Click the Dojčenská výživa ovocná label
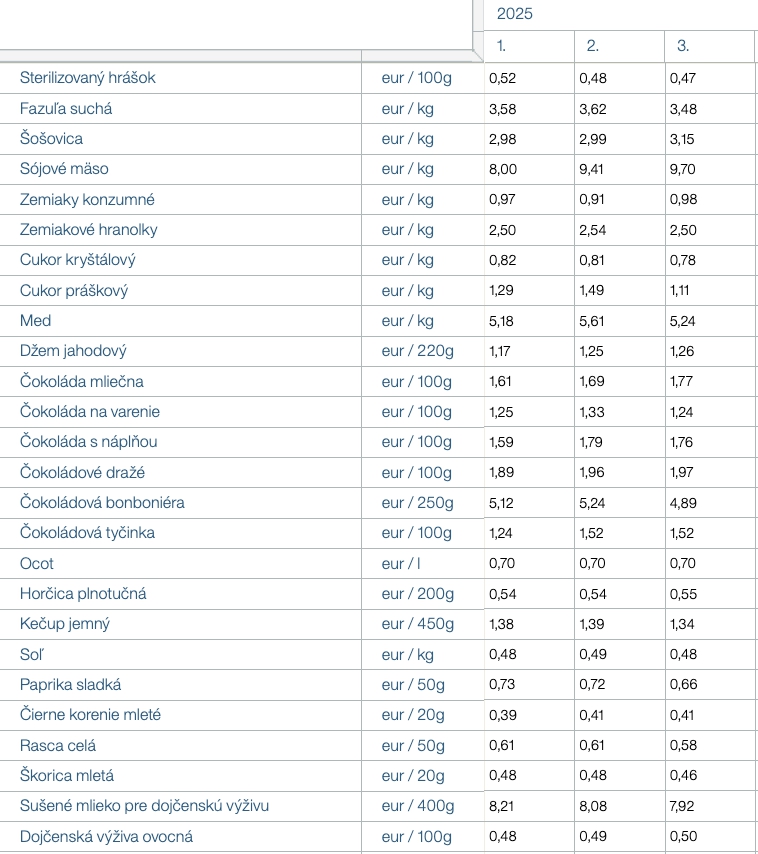 106,837
